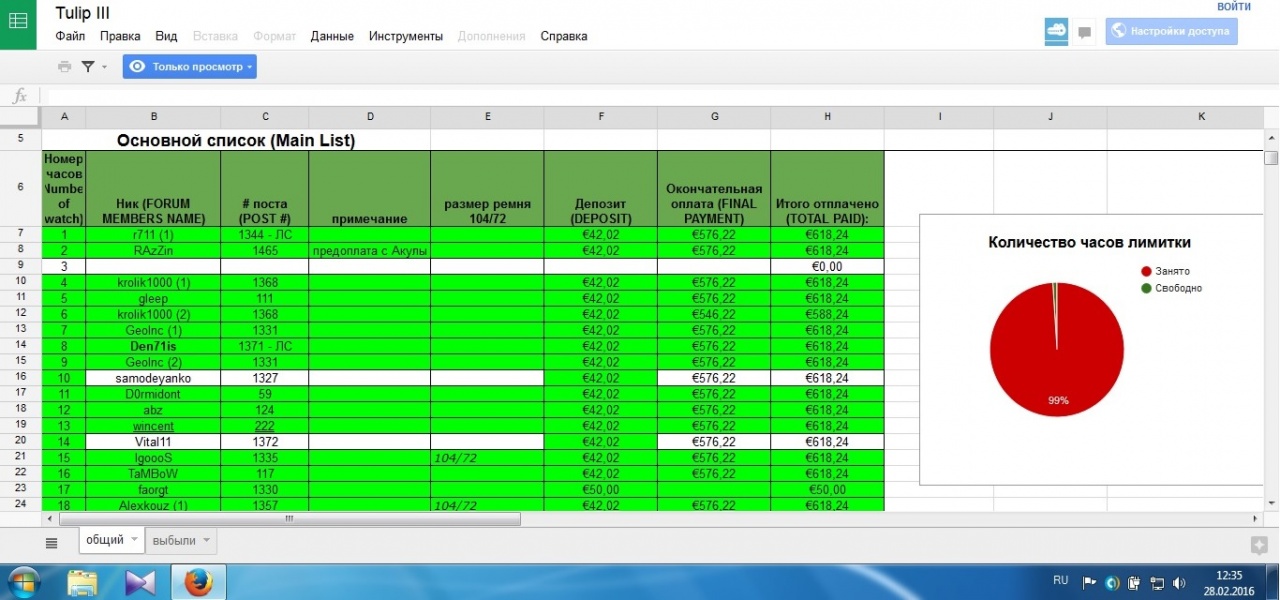Click the explore button in bottom-right corner
1280x600 pixels.
pos(1259,544)
